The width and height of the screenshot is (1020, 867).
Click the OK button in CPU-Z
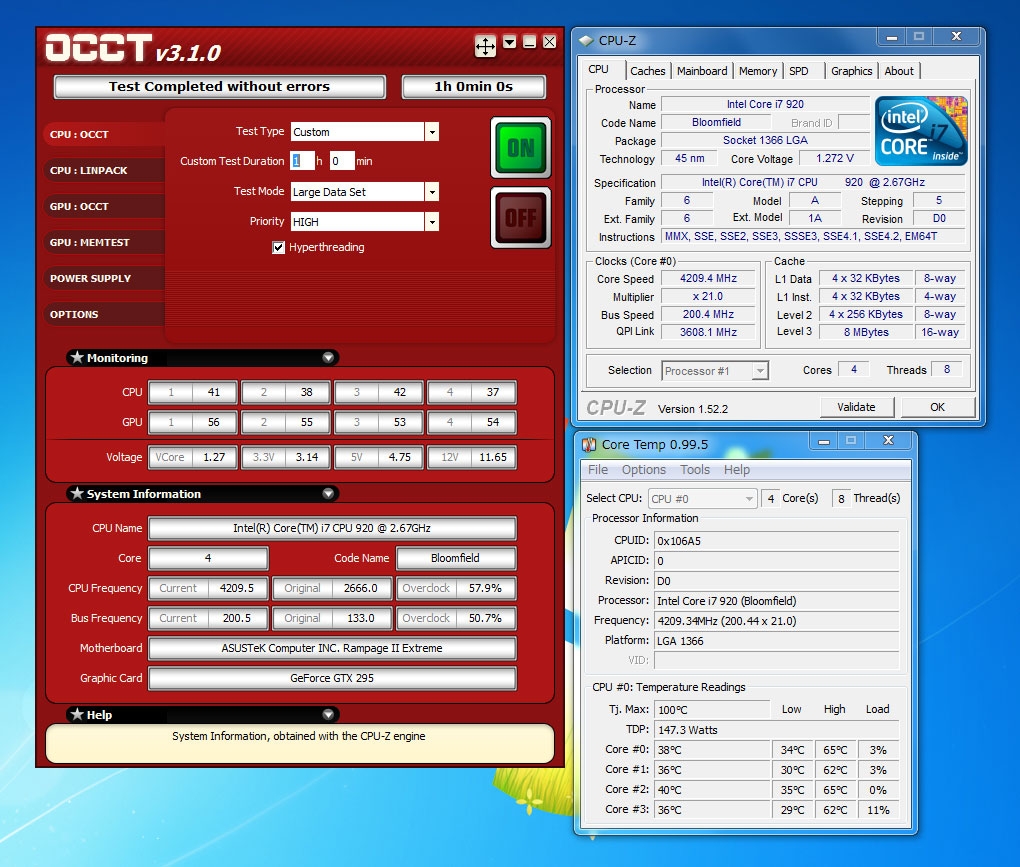[937, 407]
